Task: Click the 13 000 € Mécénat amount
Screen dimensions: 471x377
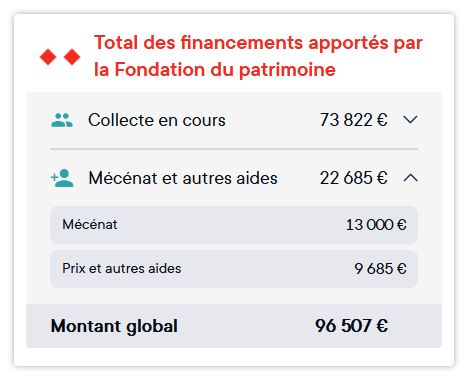Action: coord(376,225)
